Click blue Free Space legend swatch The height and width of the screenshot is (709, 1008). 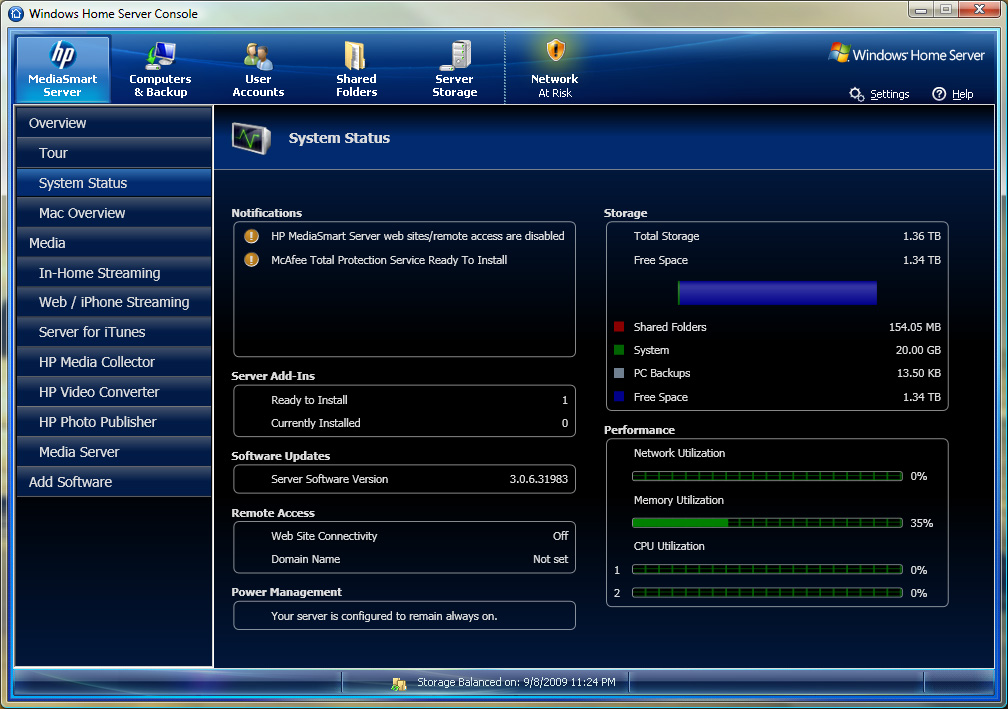(x=619, y=397)
